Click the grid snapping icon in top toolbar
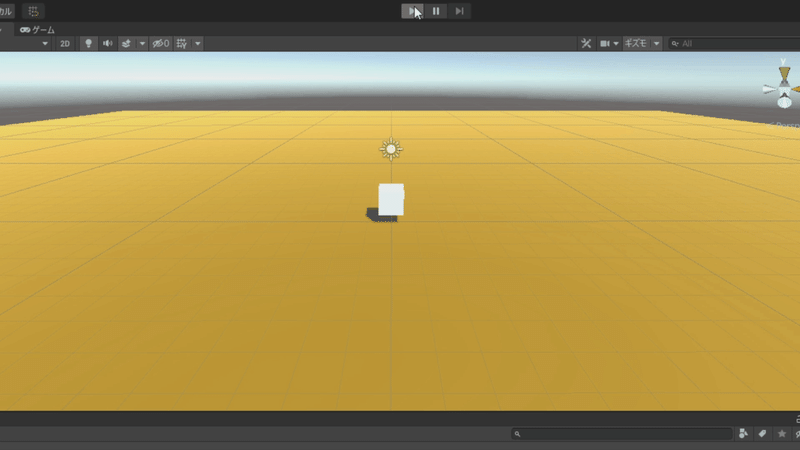Screen dimensions: 800x450 point(33,11)
